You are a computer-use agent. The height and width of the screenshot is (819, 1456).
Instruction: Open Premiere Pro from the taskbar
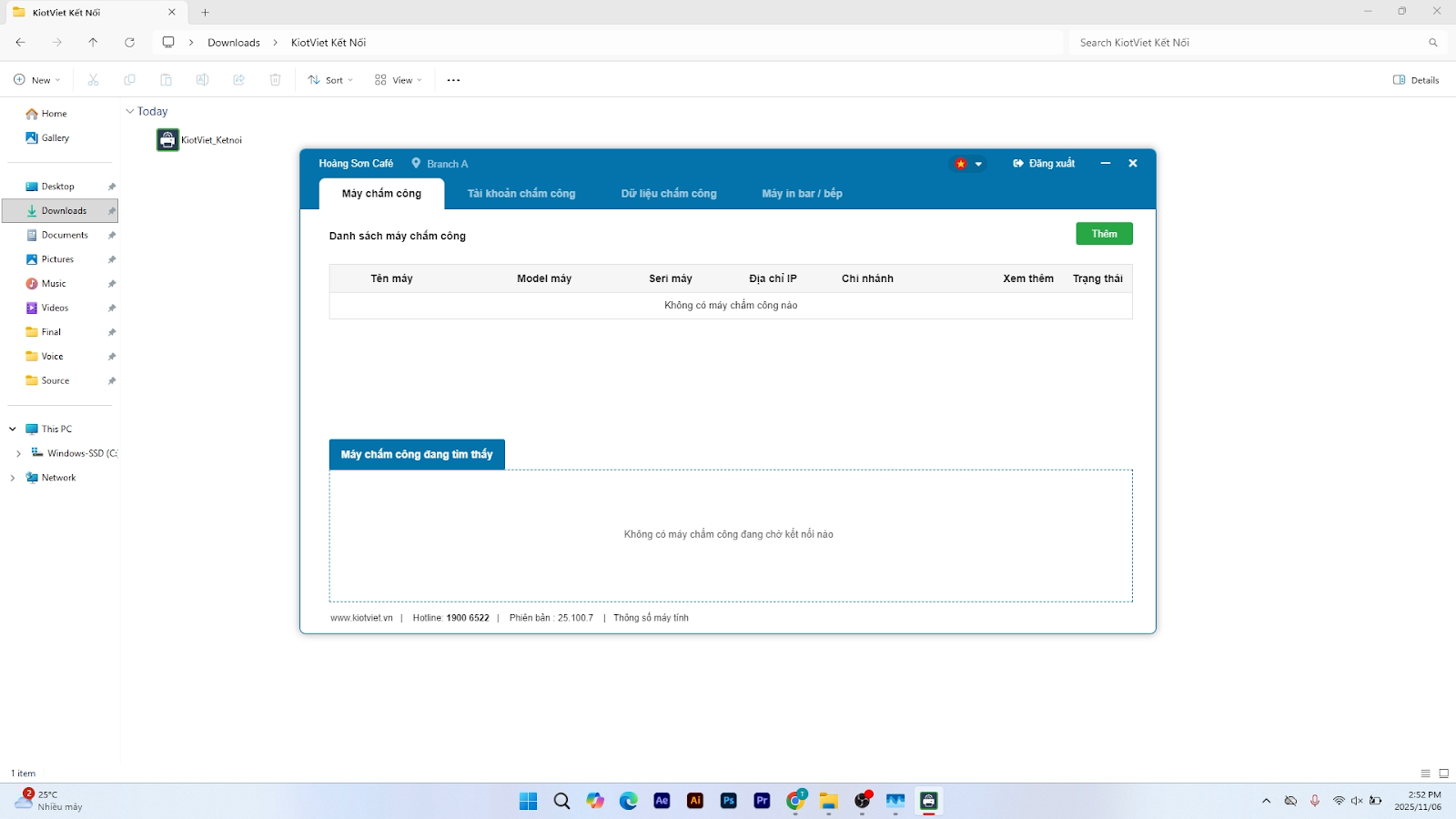coord(762,801)
